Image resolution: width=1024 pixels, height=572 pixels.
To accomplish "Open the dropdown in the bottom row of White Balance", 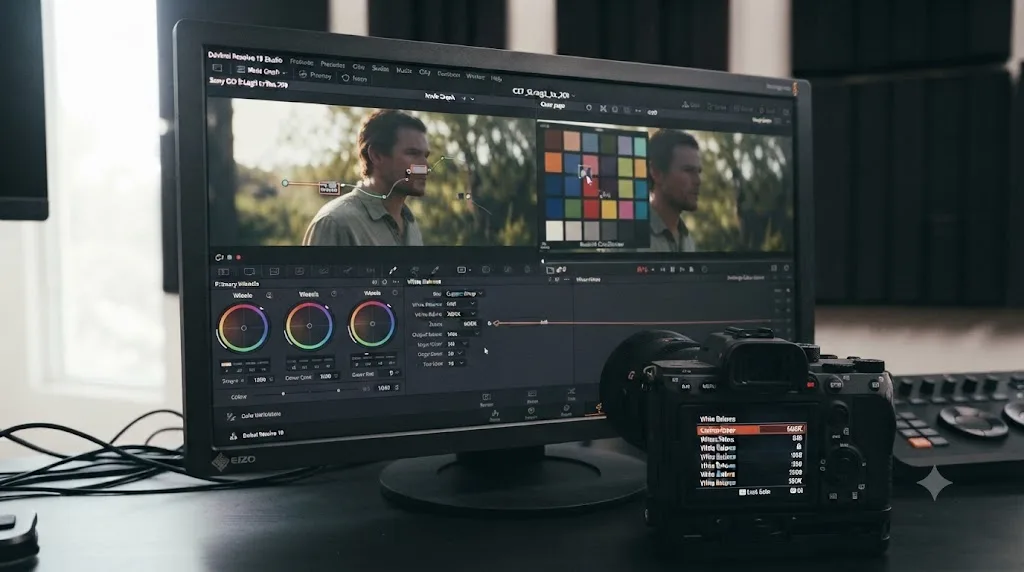I will [456, 363].
